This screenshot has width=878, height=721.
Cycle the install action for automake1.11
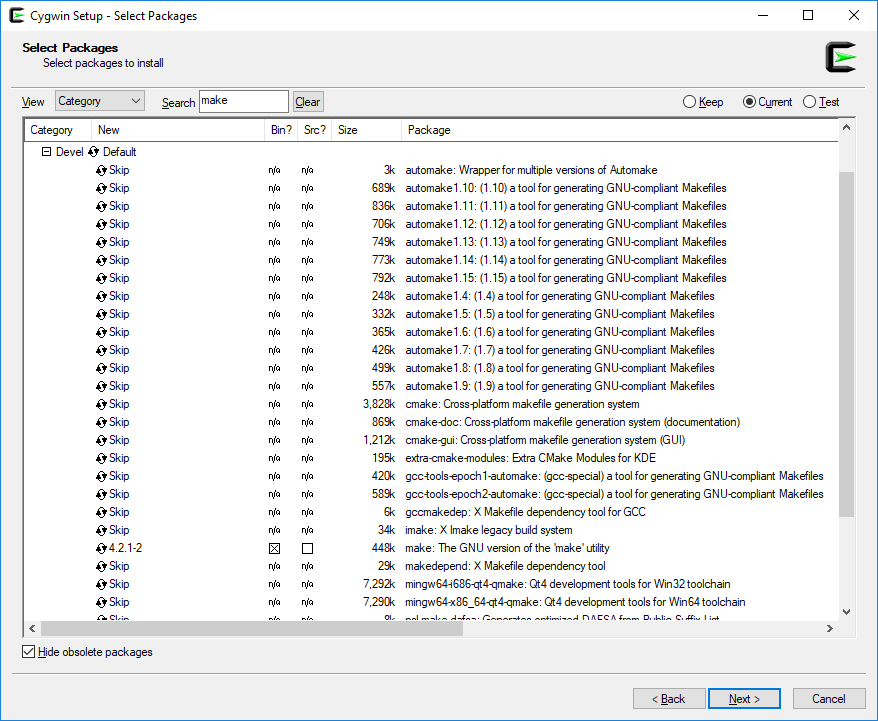(x=101, y=206)
